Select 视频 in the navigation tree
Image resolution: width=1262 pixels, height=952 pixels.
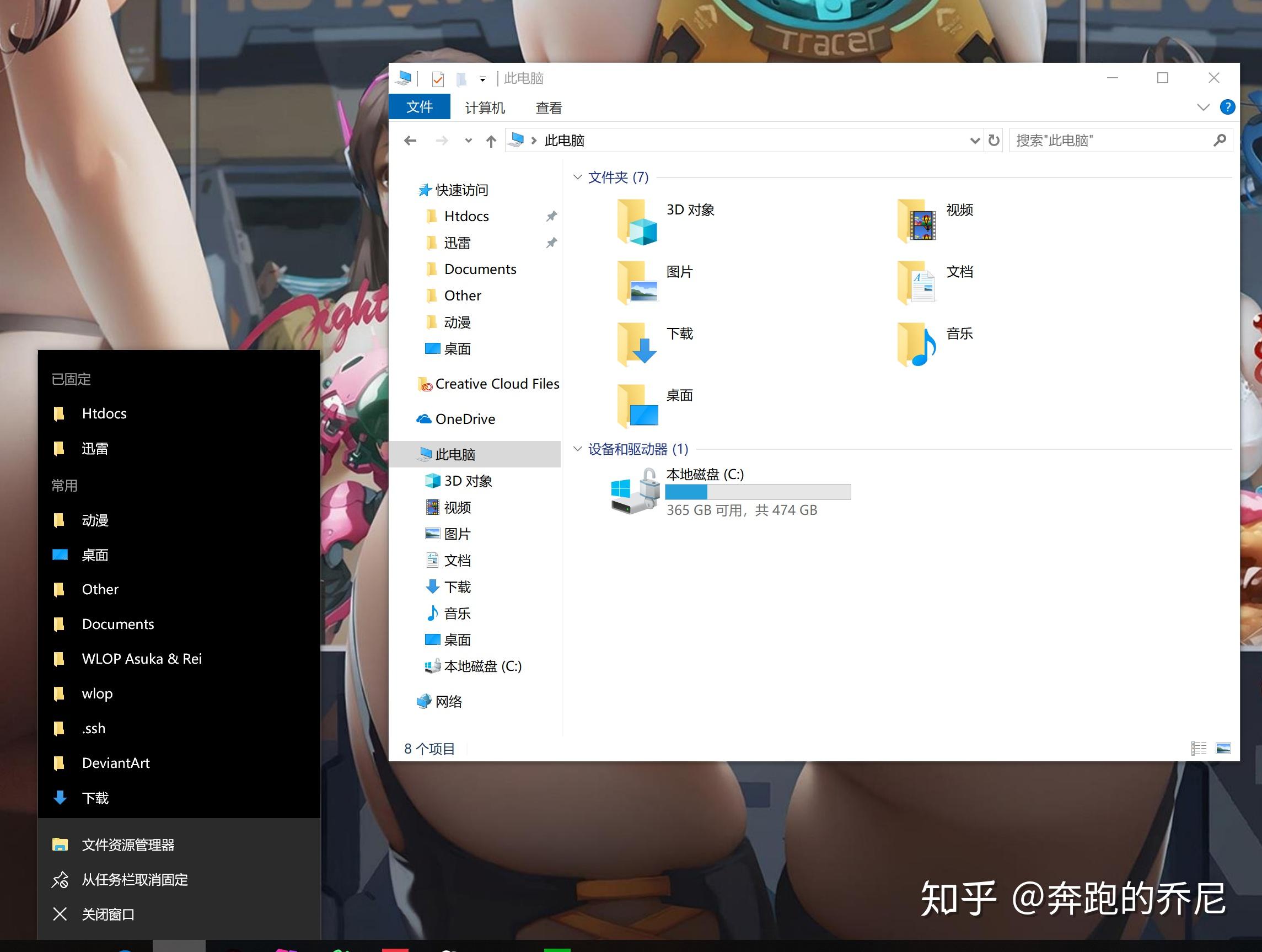448,508
